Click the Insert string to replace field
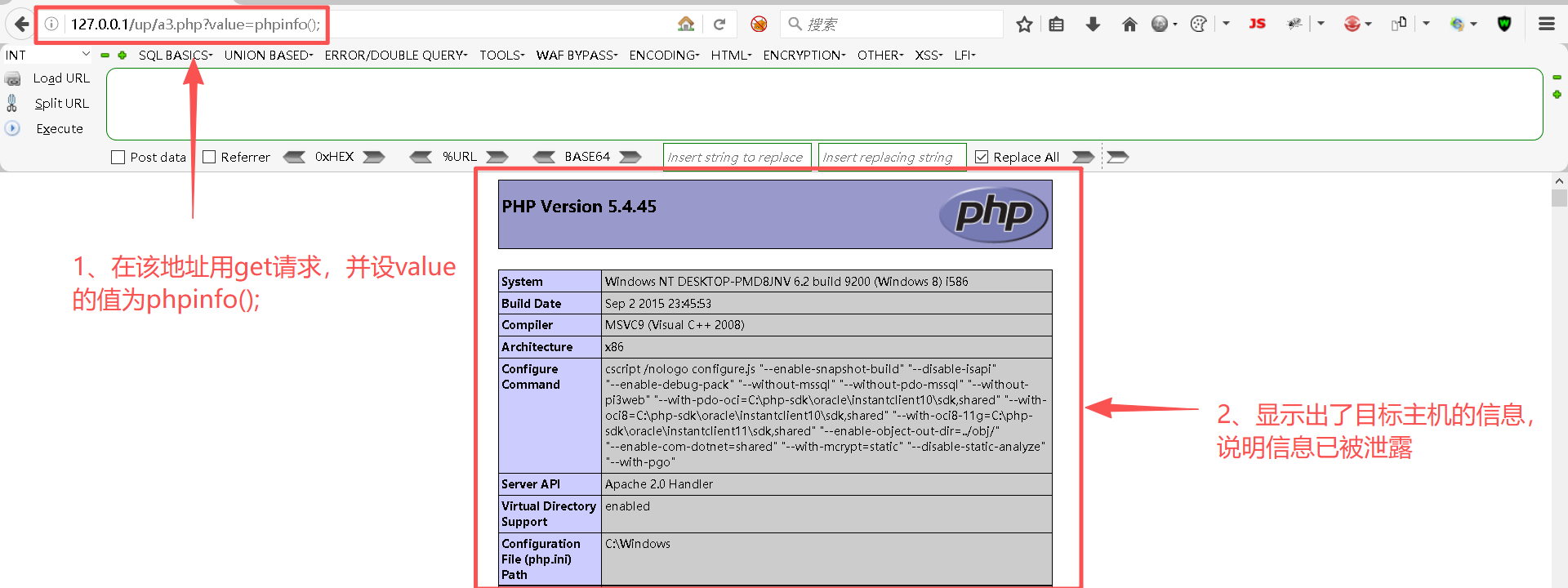 tap(737, 157)
